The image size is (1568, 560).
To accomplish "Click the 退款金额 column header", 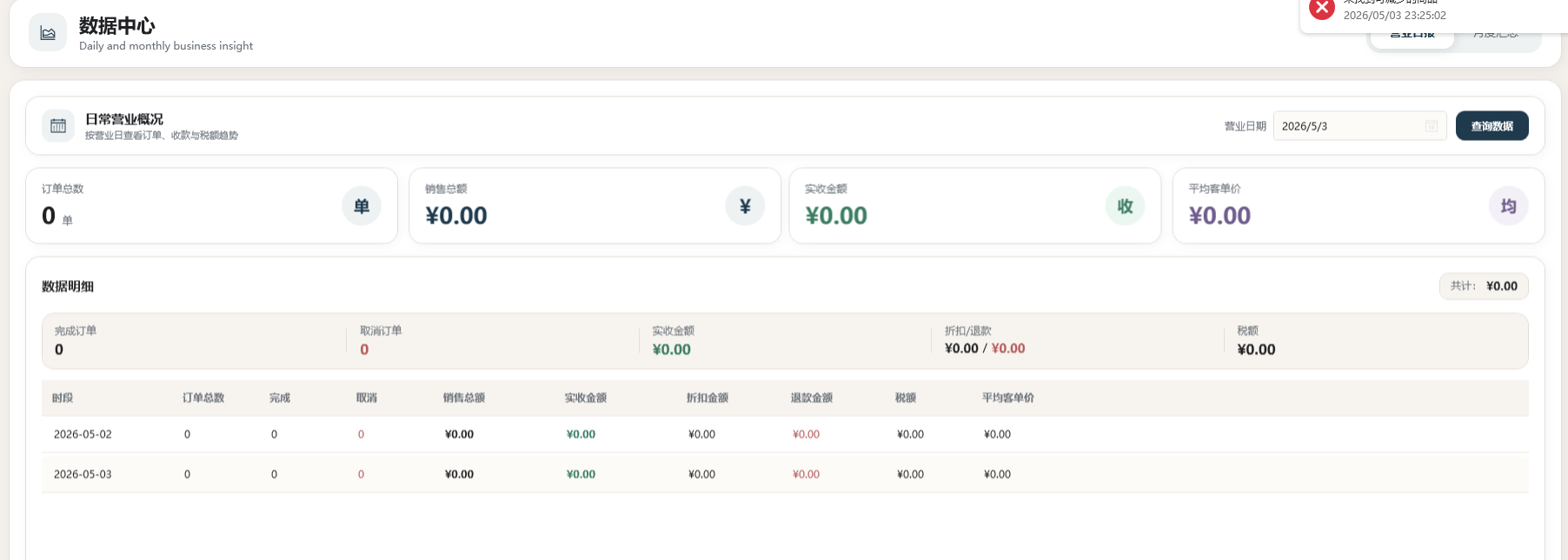I will (x=812, y=398).
